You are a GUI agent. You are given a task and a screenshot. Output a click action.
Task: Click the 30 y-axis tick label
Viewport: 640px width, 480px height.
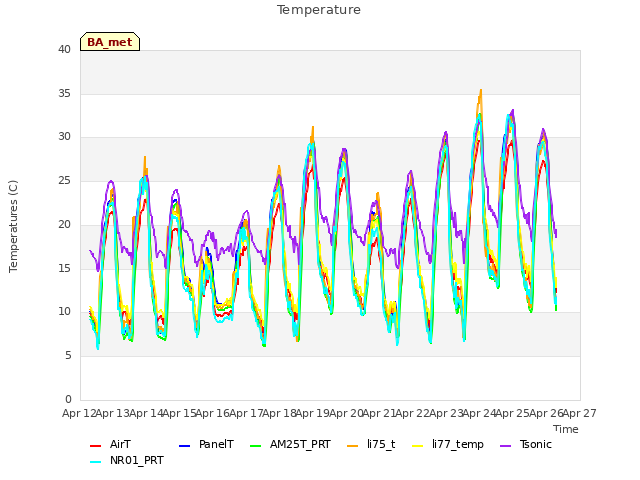[64, 137]
